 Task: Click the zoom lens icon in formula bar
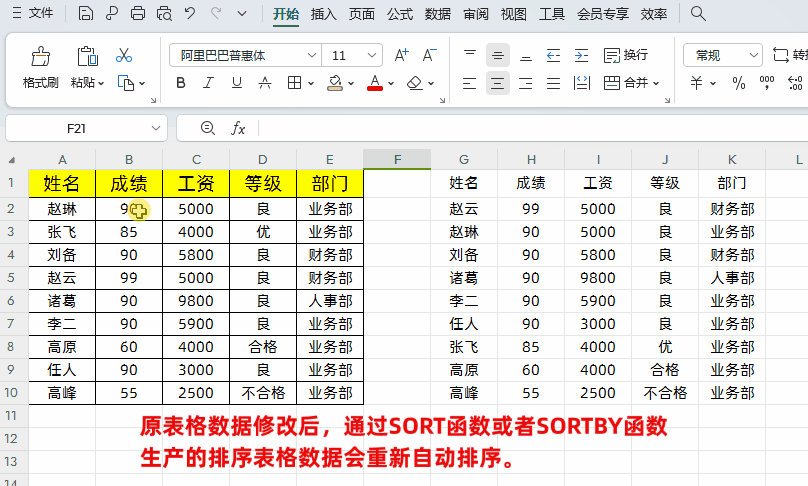click(208, 128)
